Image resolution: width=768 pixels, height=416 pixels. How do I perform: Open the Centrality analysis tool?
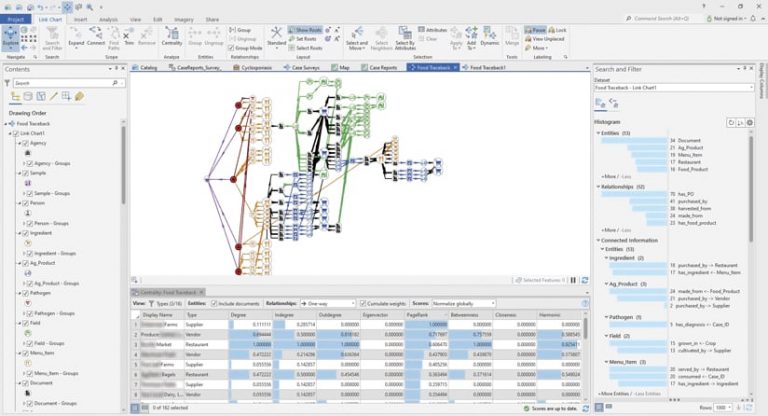click(171, 38)
